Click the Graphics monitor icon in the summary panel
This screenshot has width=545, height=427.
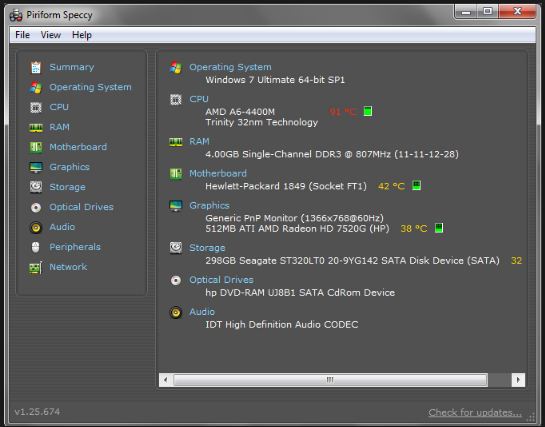(176, 206)
